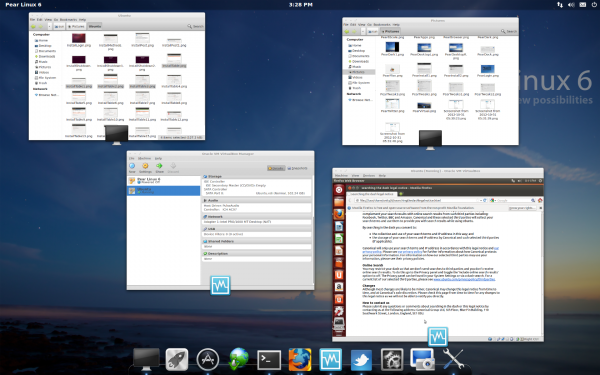600x375 pixels.
Task: Open LibreOffice Writer in the Unity launcher
Action: coord(339,226)
